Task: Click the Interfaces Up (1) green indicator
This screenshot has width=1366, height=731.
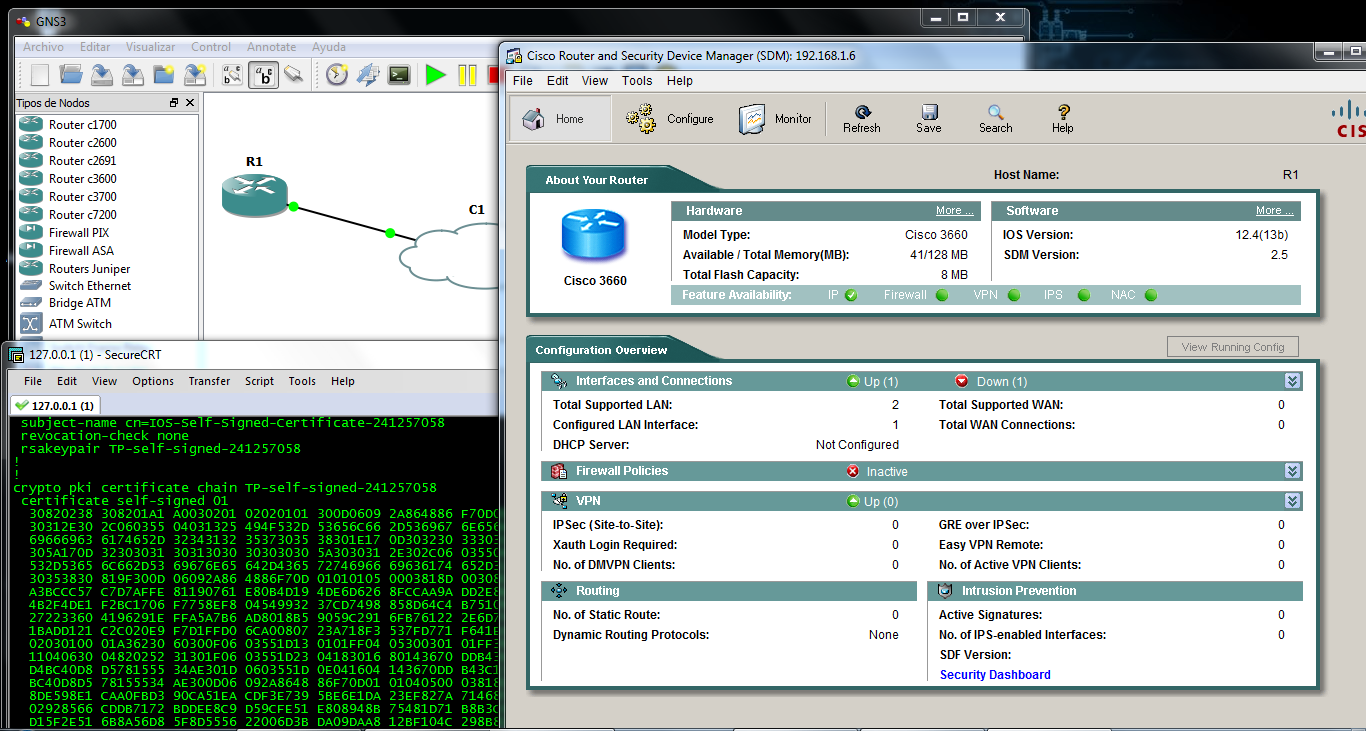Action: pyautogui.click(x=853, y=381)
